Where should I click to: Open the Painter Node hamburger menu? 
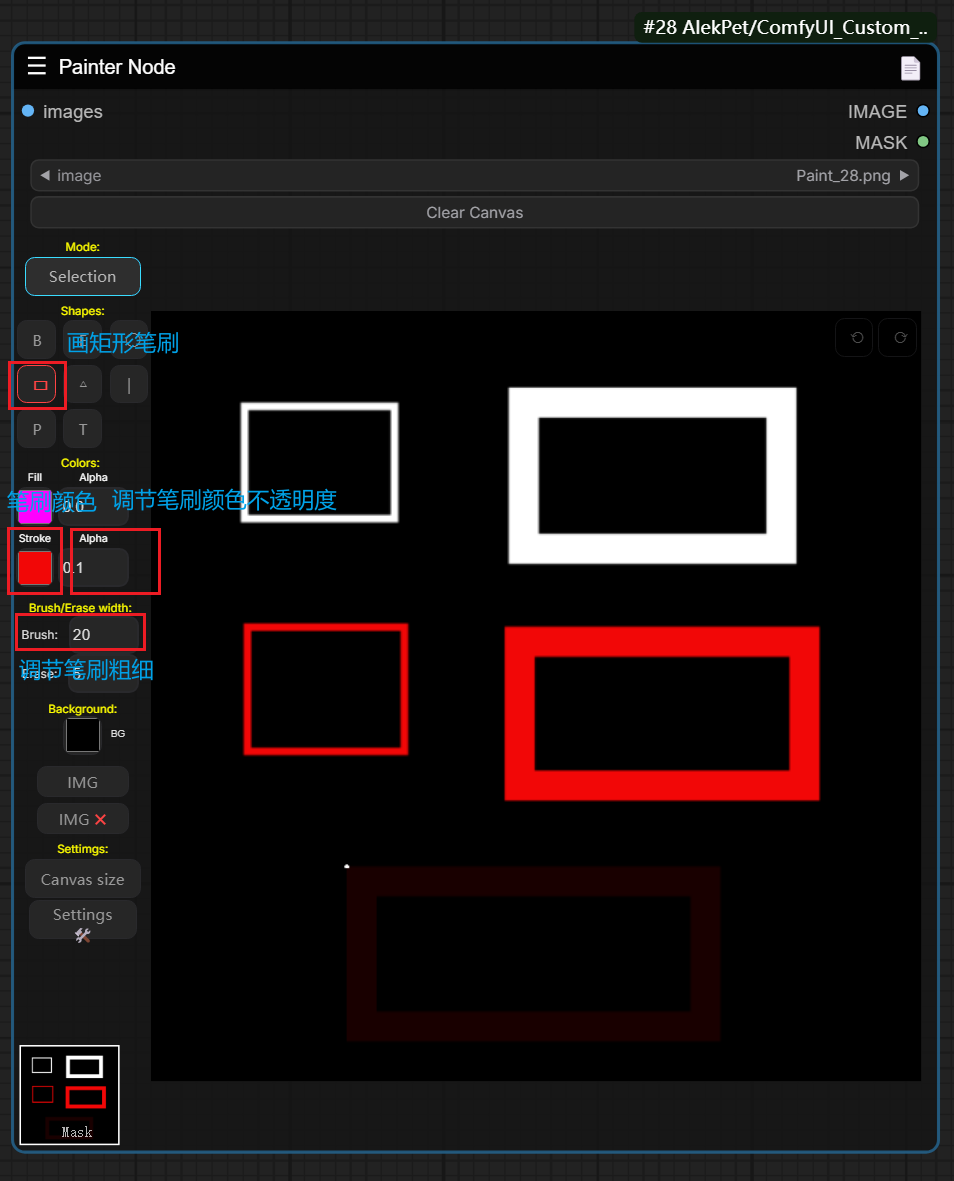(37, 67)
